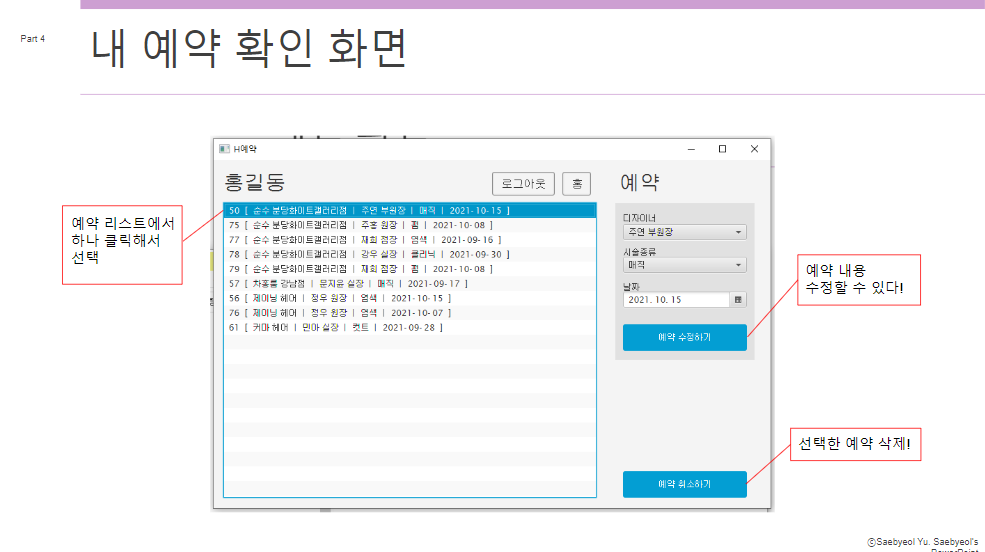Image resolution: width=985 pixels, height=552 pixels.
Task: Click the 로그아웃 button
Action: click(x=523, y=184)
